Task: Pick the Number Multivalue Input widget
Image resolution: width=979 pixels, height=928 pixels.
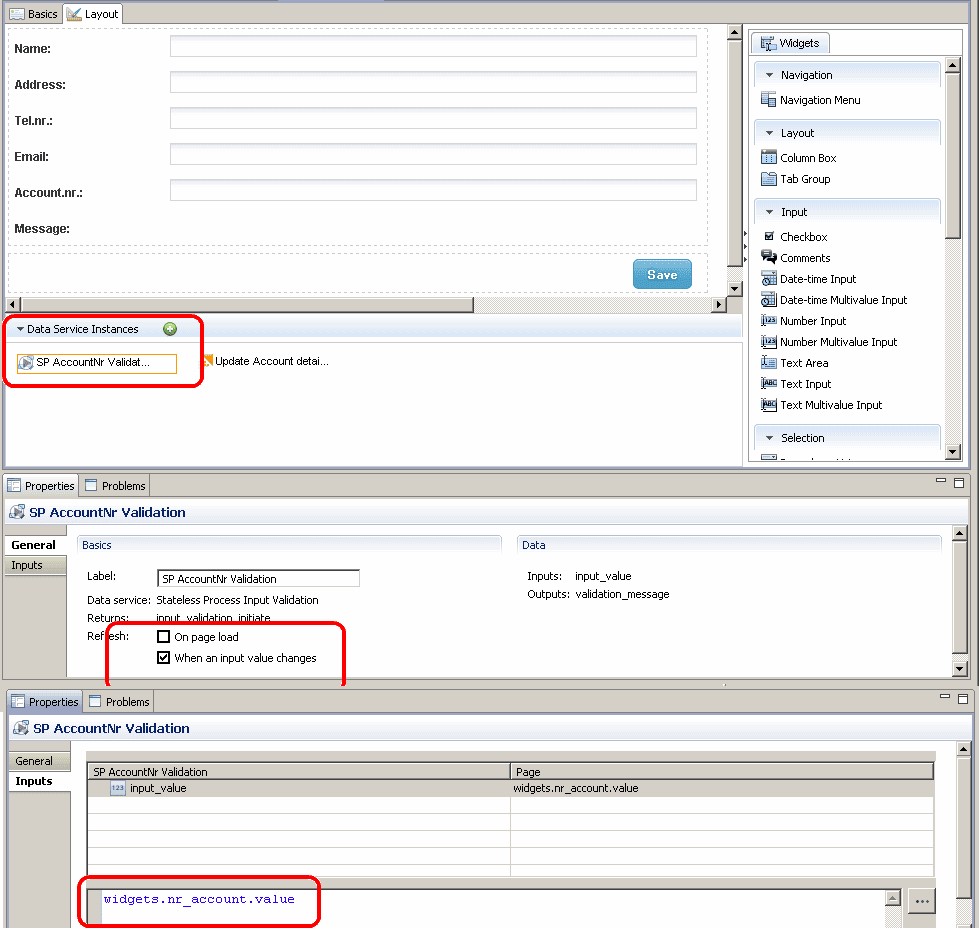Action: click(829, 342)
